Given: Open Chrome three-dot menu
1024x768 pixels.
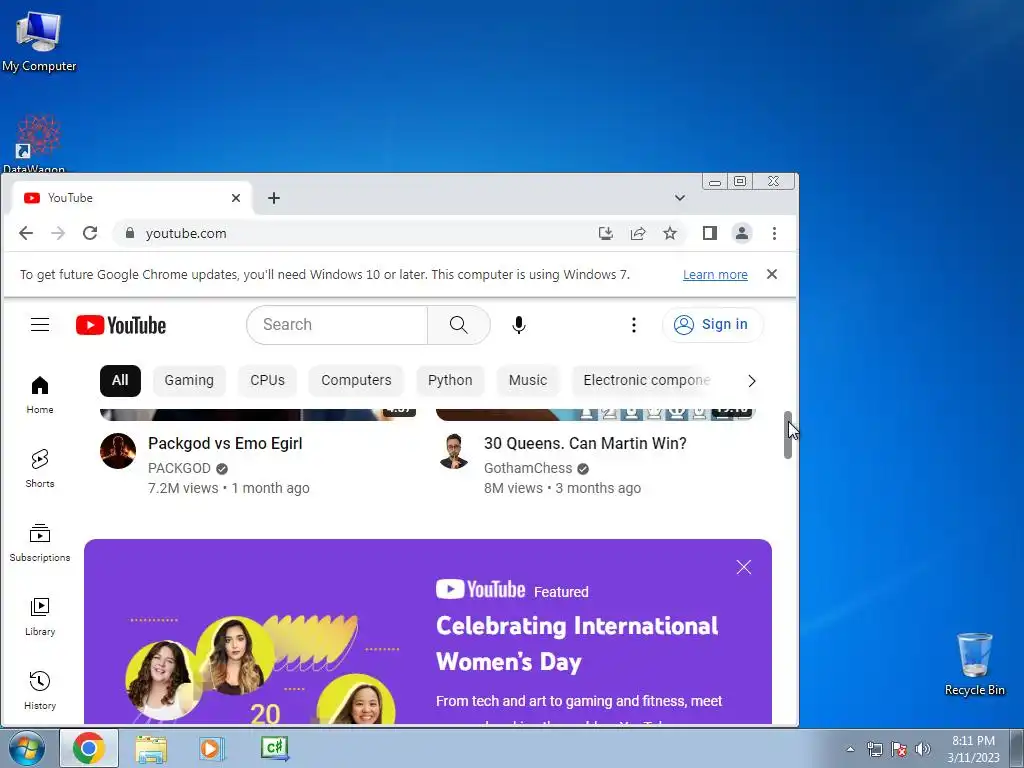Looking at the screenshot, I should [x=774, y=233].
